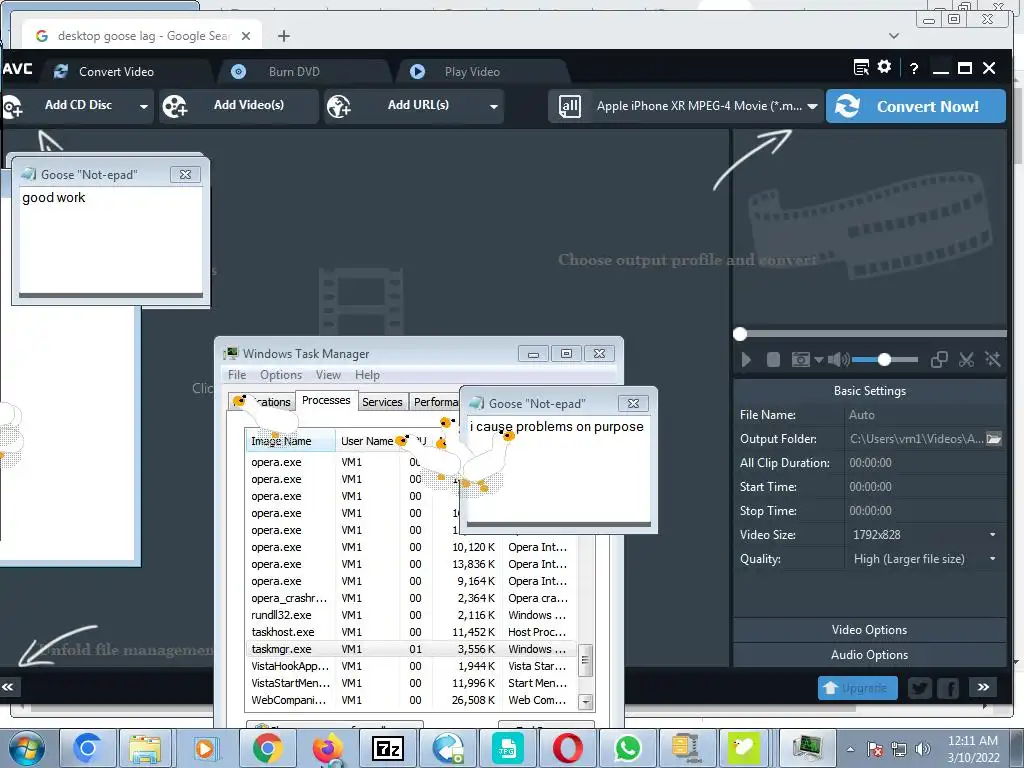Open Google Chrome from the taskbar

pos(267,748)
